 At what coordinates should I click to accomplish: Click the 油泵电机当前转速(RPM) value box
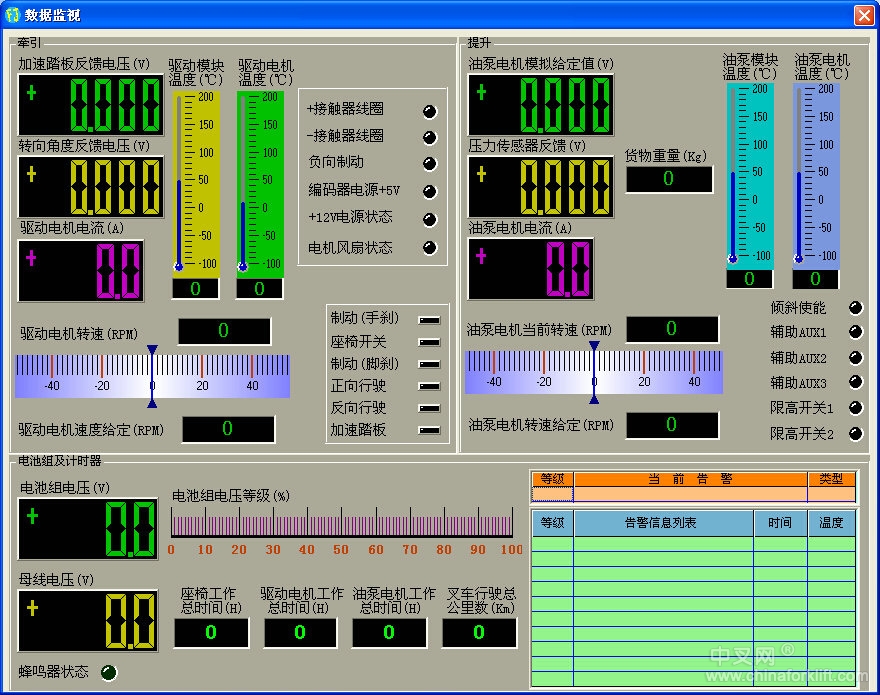(x=672, y=329)
